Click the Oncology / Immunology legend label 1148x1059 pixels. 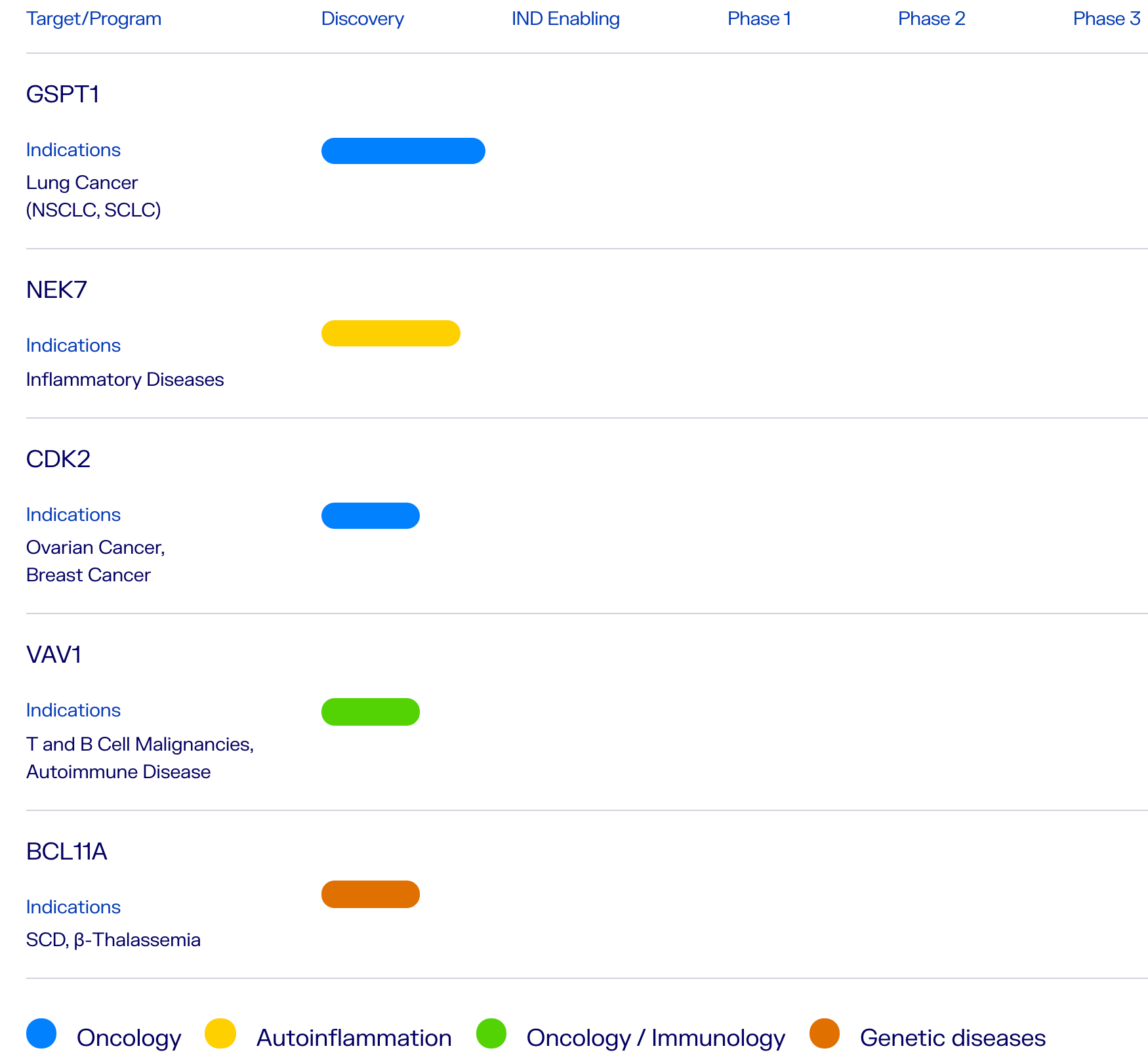pos(656,1038)
